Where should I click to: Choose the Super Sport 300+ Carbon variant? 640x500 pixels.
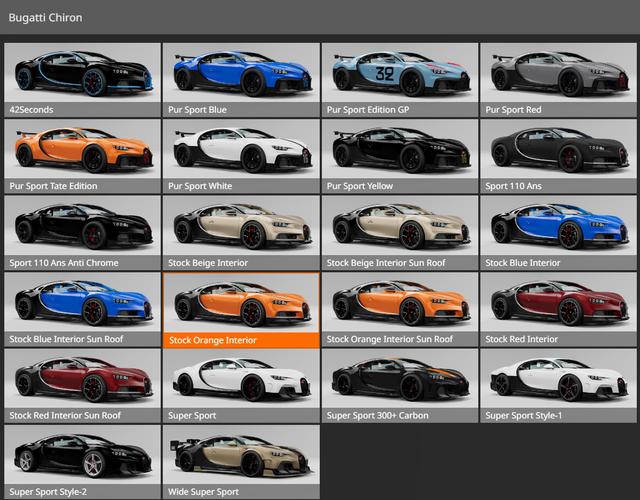pos(400,386)
